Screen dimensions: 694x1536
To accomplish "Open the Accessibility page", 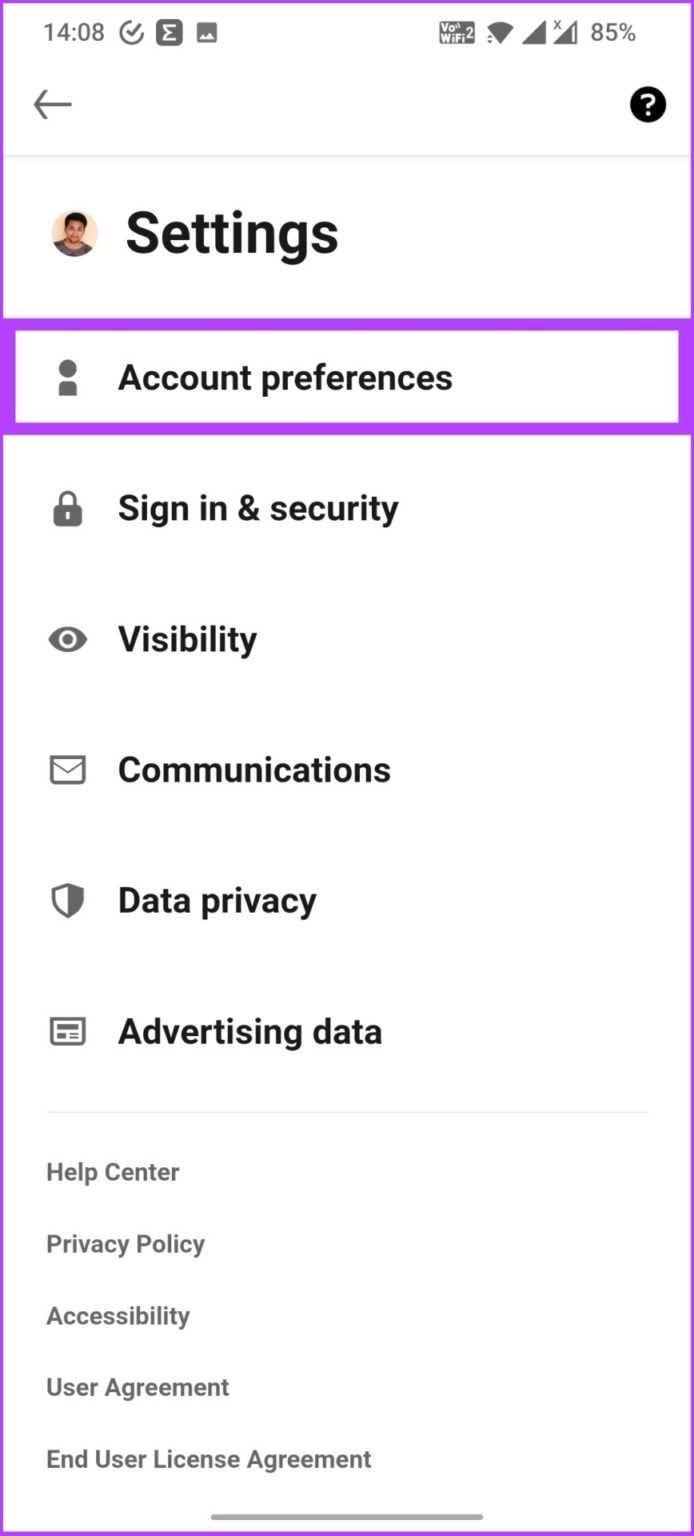I will [118, 1315].
